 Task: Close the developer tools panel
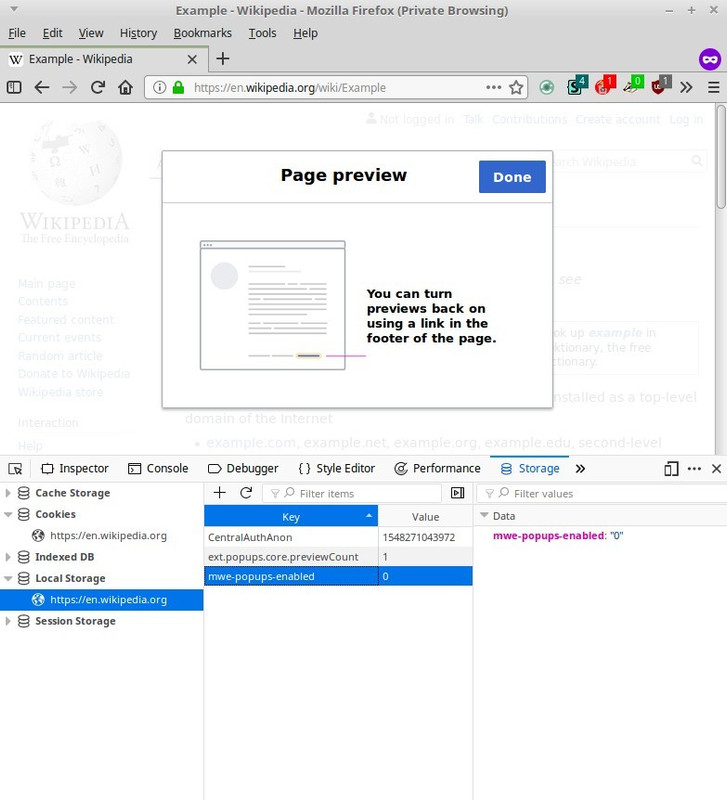716,468
